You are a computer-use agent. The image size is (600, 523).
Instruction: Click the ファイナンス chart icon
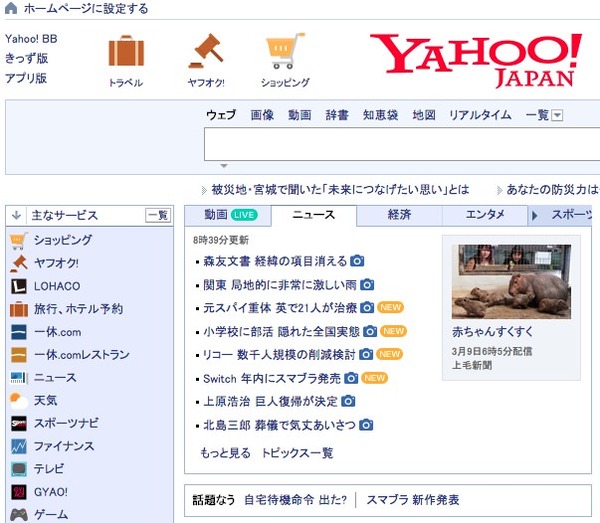(x=18, y=446)
